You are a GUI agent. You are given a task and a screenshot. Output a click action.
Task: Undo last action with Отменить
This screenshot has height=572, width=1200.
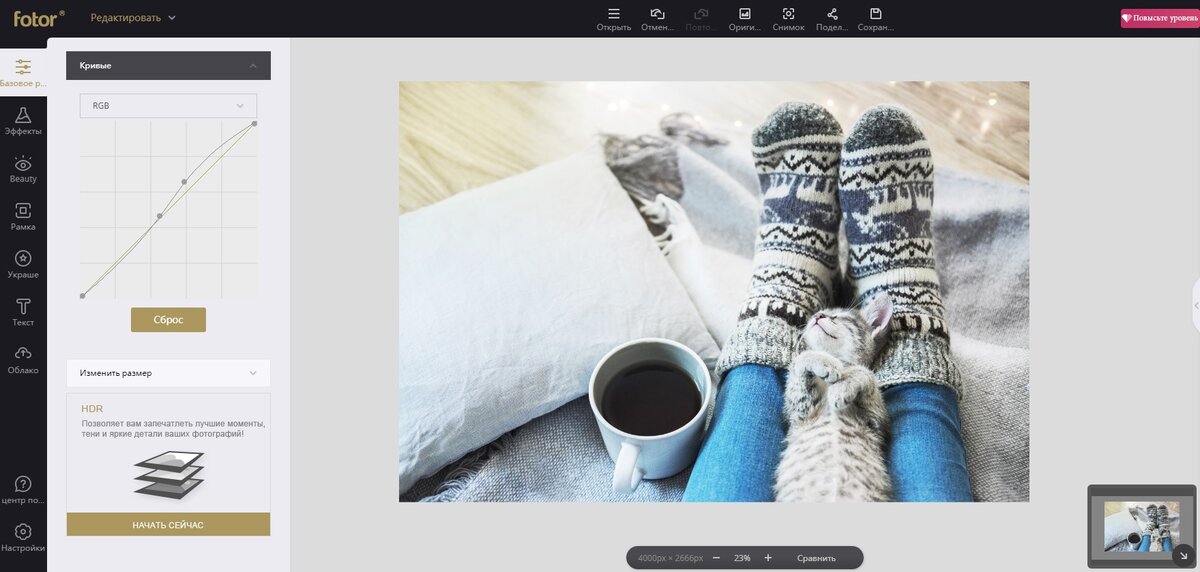coord(657,19)
